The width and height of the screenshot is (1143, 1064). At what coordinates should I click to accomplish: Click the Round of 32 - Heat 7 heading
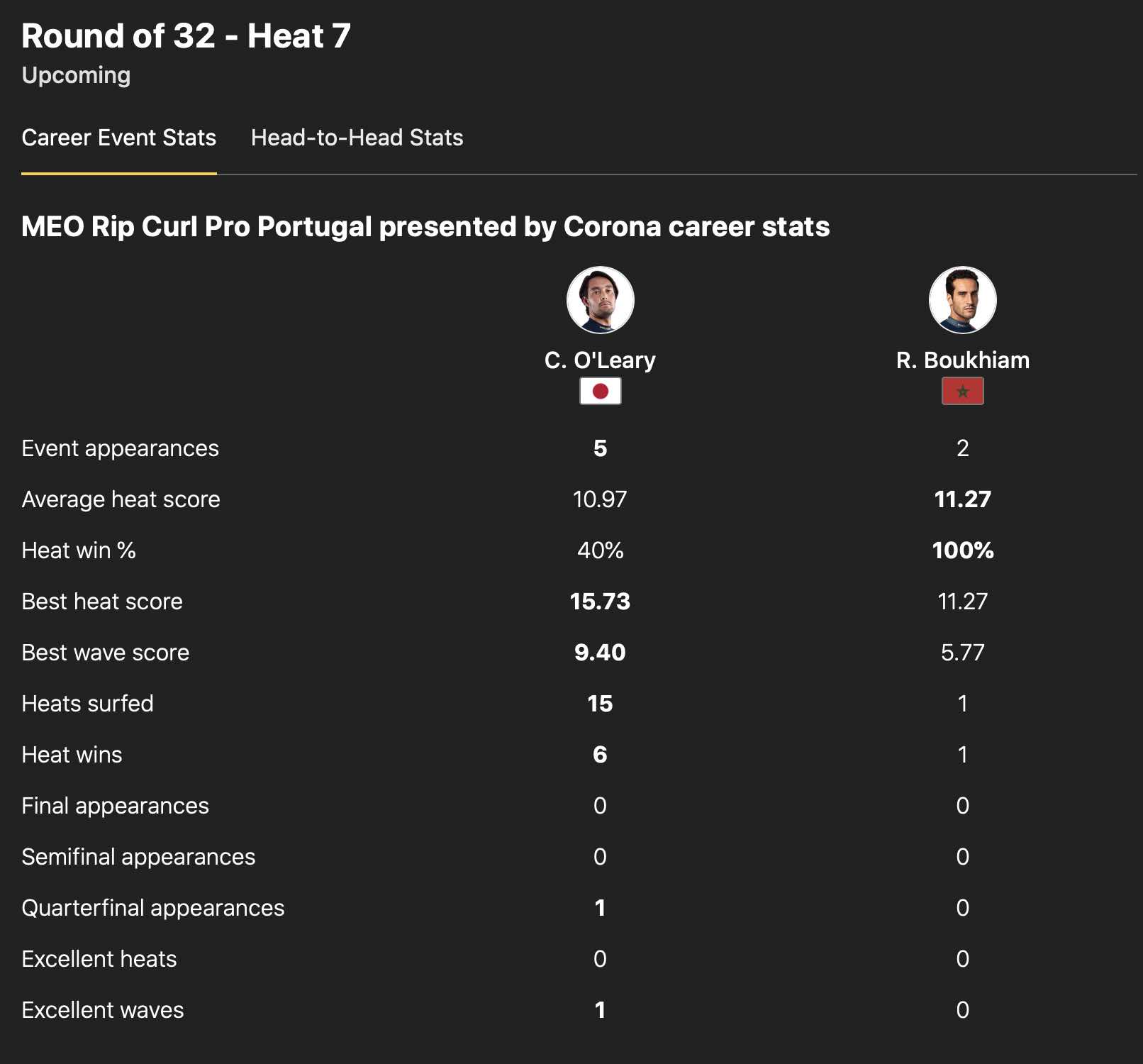(x=186, y=36)
